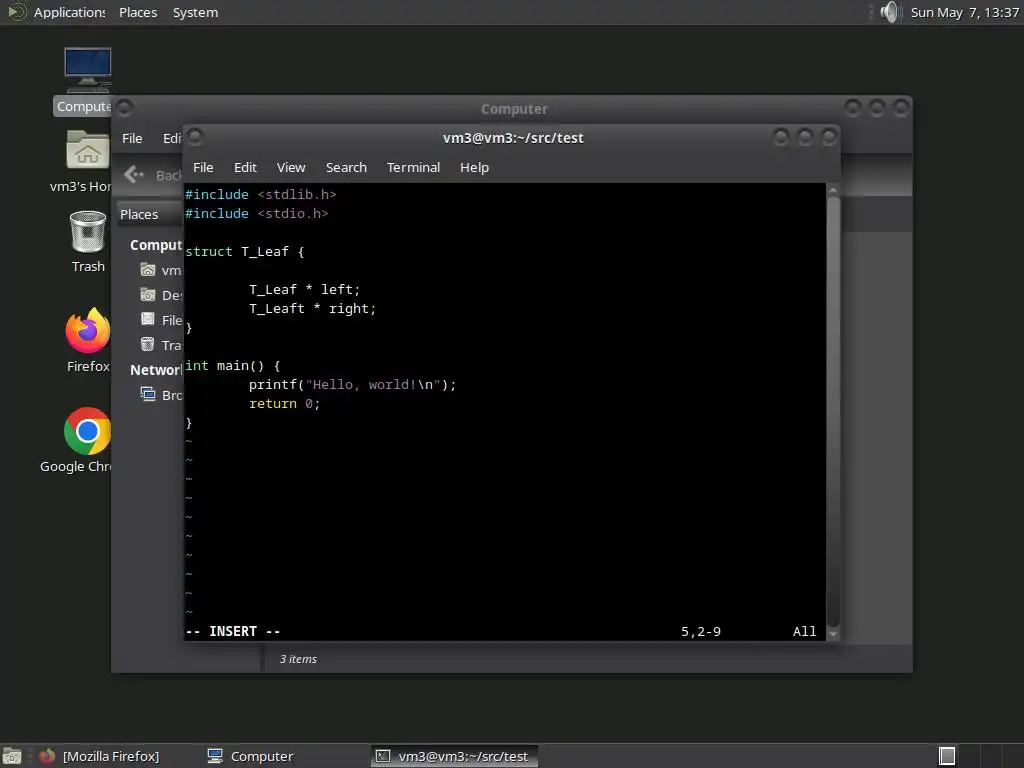1024x768 pixels.
Task: Switch to Computer window taskbar button
Action: pos(251,756)
